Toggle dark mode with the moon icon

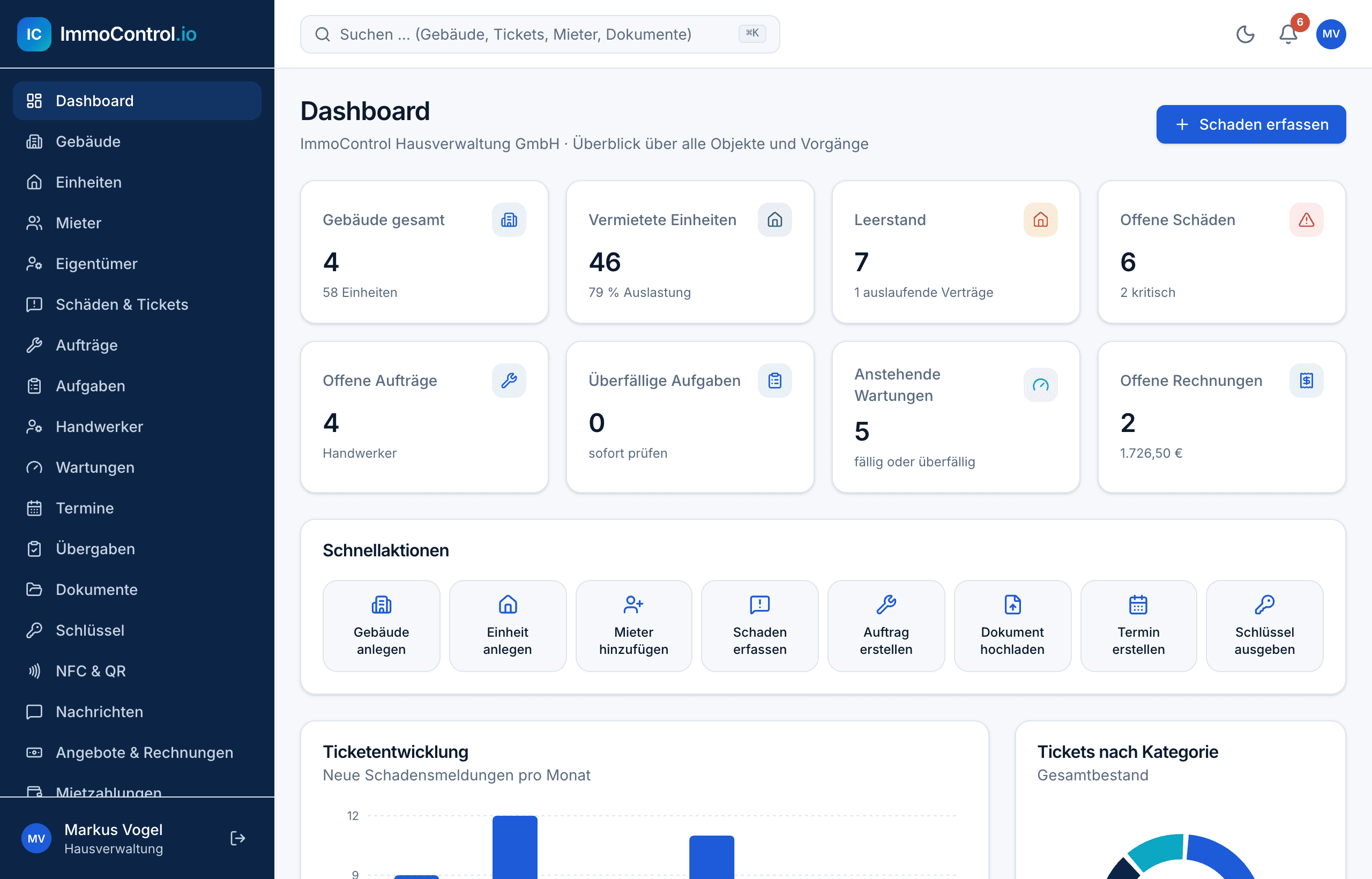[x=1245, y=34]
